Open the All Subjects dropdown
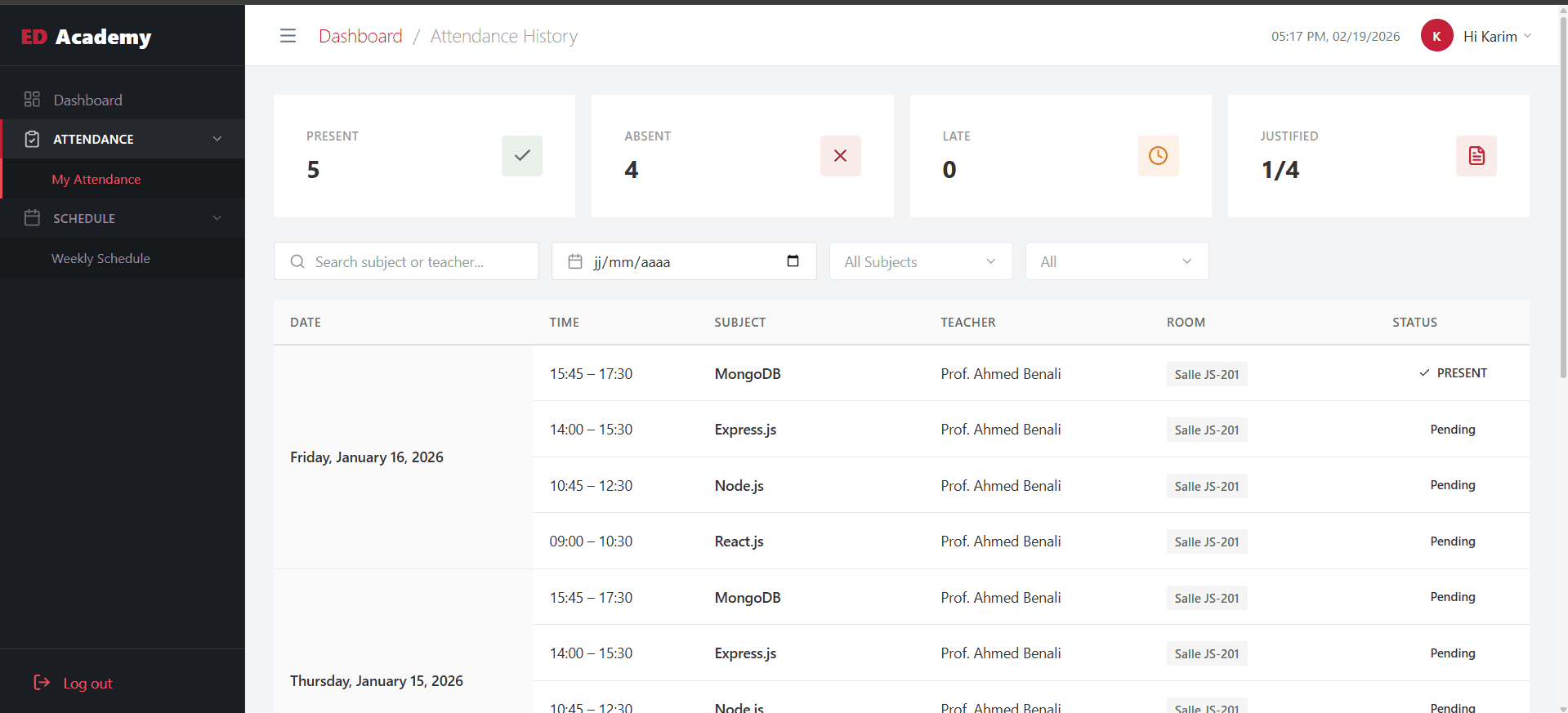Image resolution: width=1568 pixels, height=713 pixels. click(x=921, y=261)
